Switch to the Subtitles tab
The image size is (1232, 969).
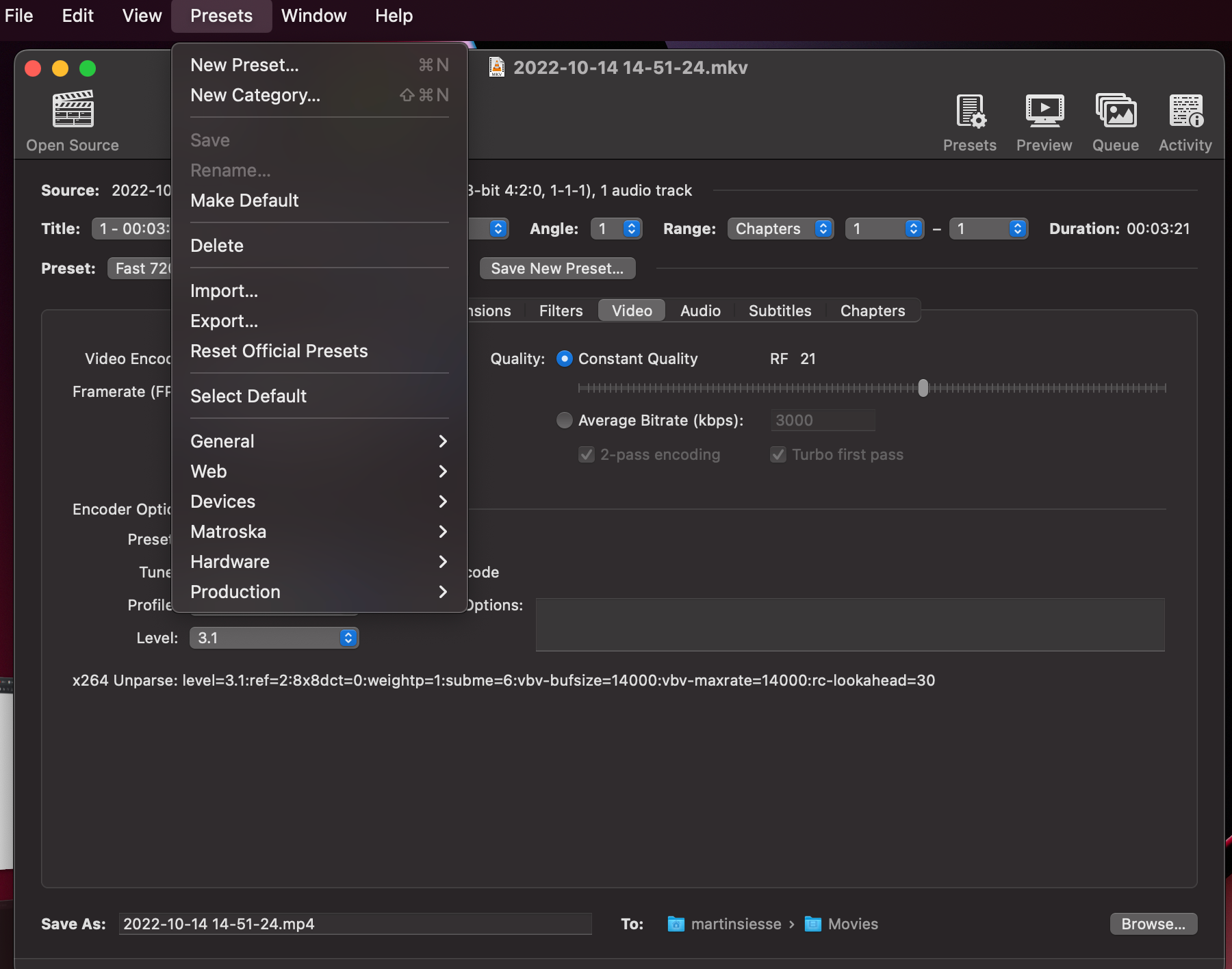pyautogui.click(x=780, y=311)
